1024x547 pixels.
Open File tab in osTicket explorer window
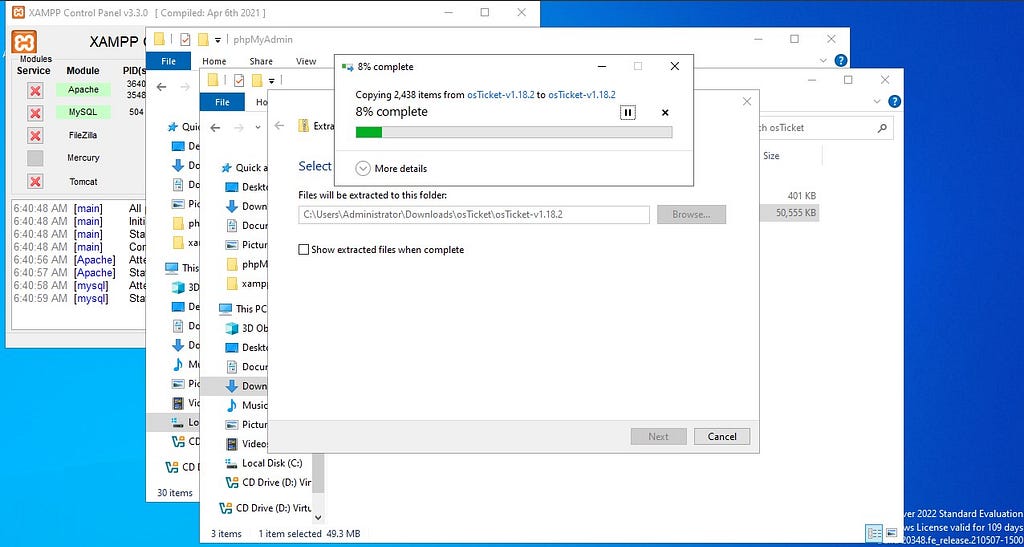[222, 102]
